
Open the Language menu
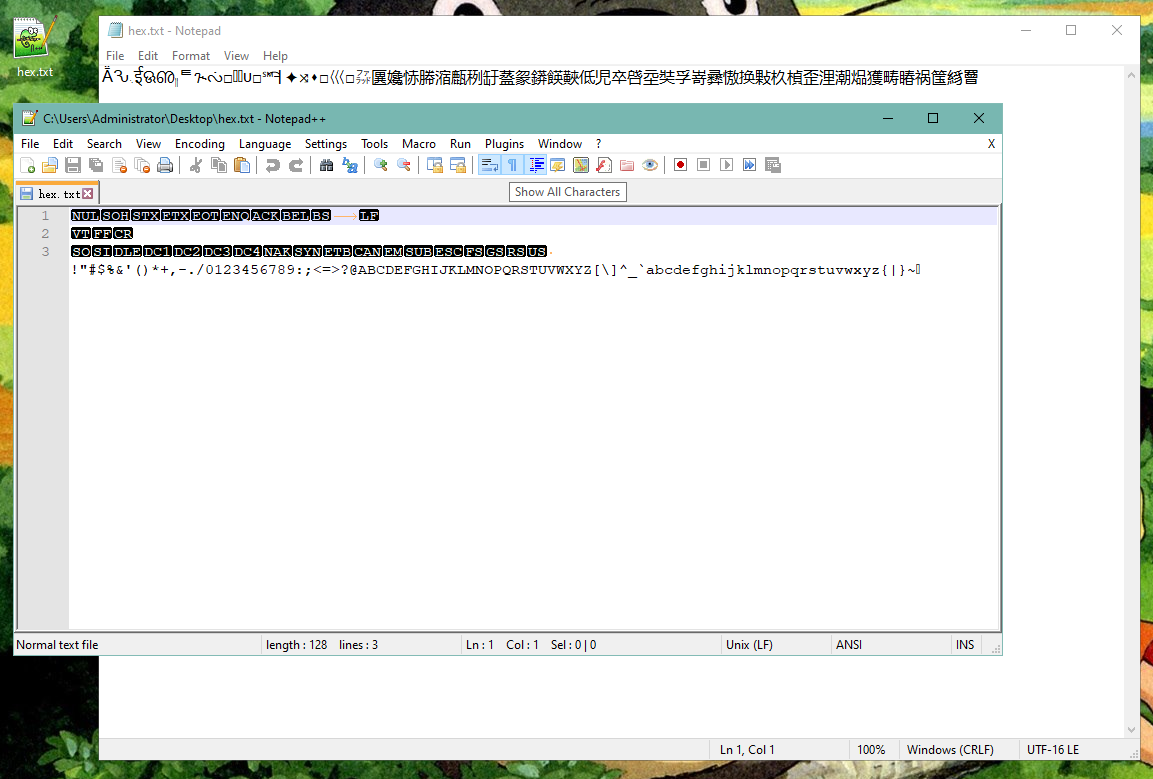click(x=265, y=143)
